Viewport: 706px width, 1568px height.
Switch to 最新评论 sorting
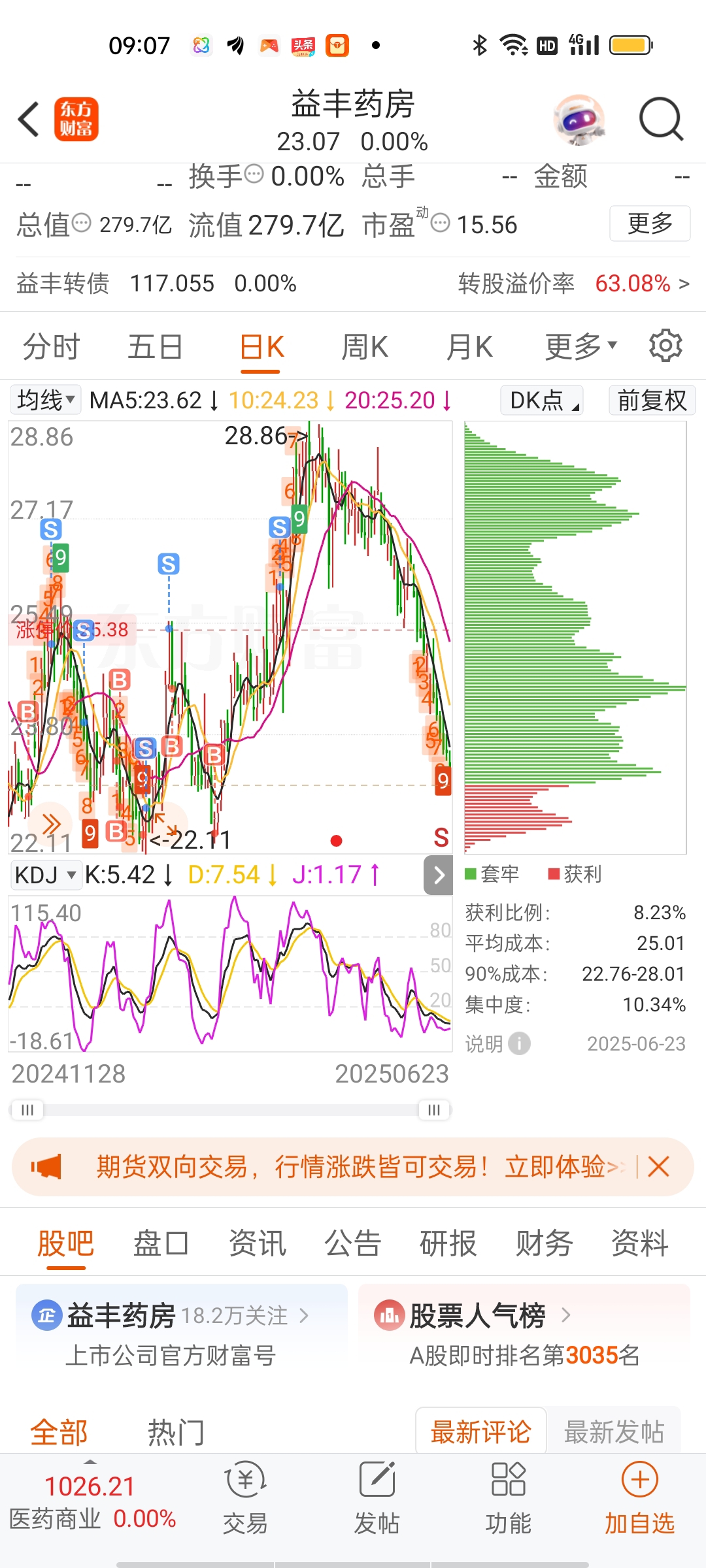coord(480,1431)
